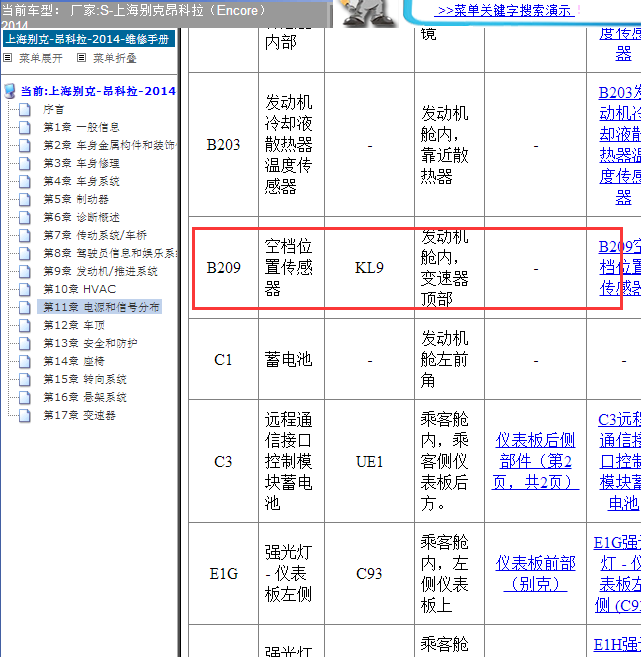This screenshot has height=657, width=641.
Task: Open chapter 第13章 安全和防护
Action: point(90,344)
